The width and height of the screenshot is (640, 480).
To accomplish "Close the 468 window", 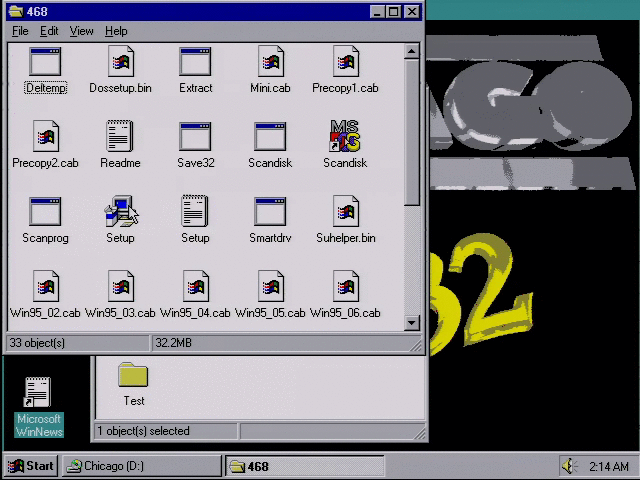I will click(412, 11).
